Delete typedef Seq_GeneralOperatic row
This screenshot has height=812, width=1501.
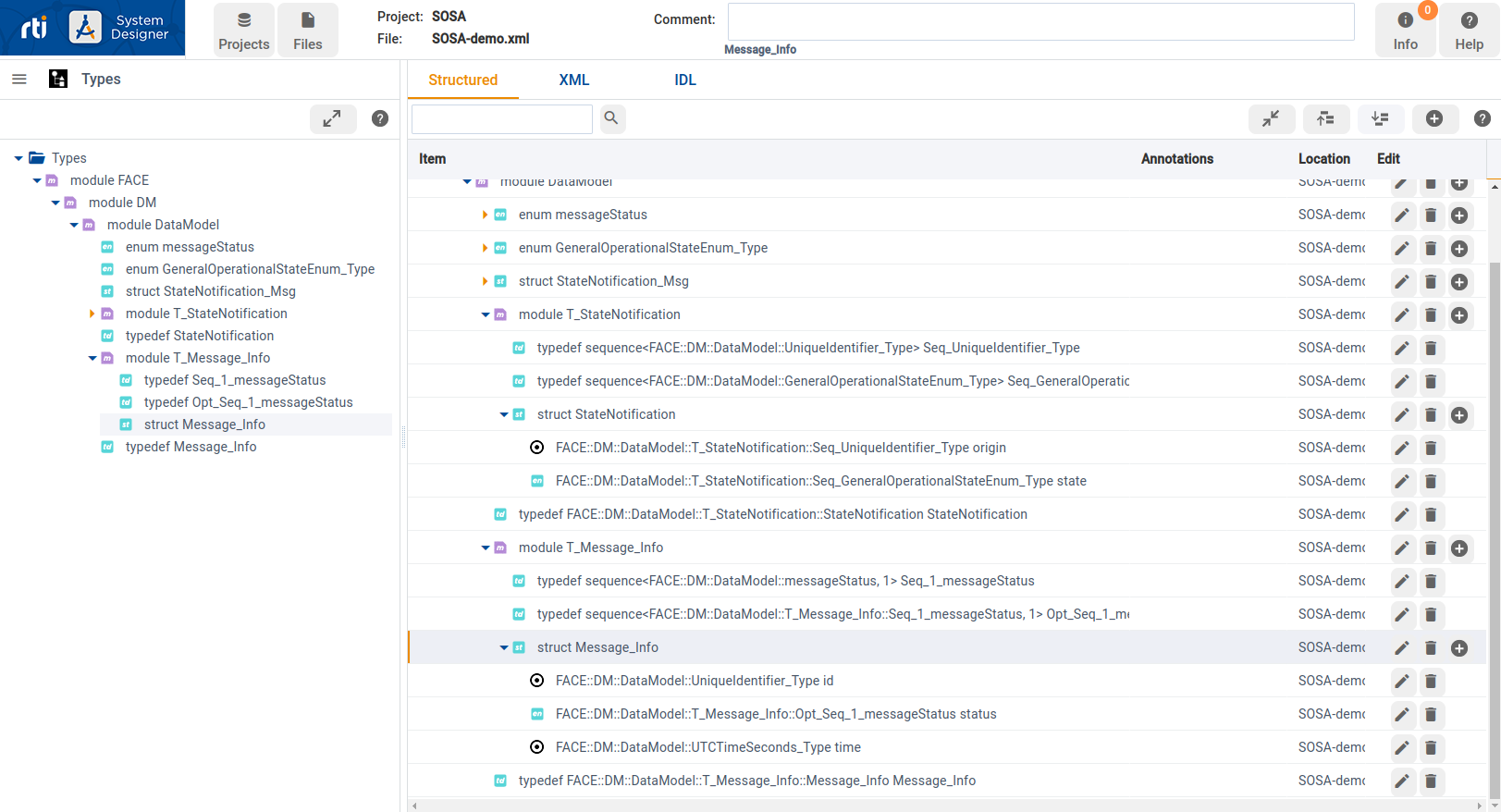(x=1431, y=382)
